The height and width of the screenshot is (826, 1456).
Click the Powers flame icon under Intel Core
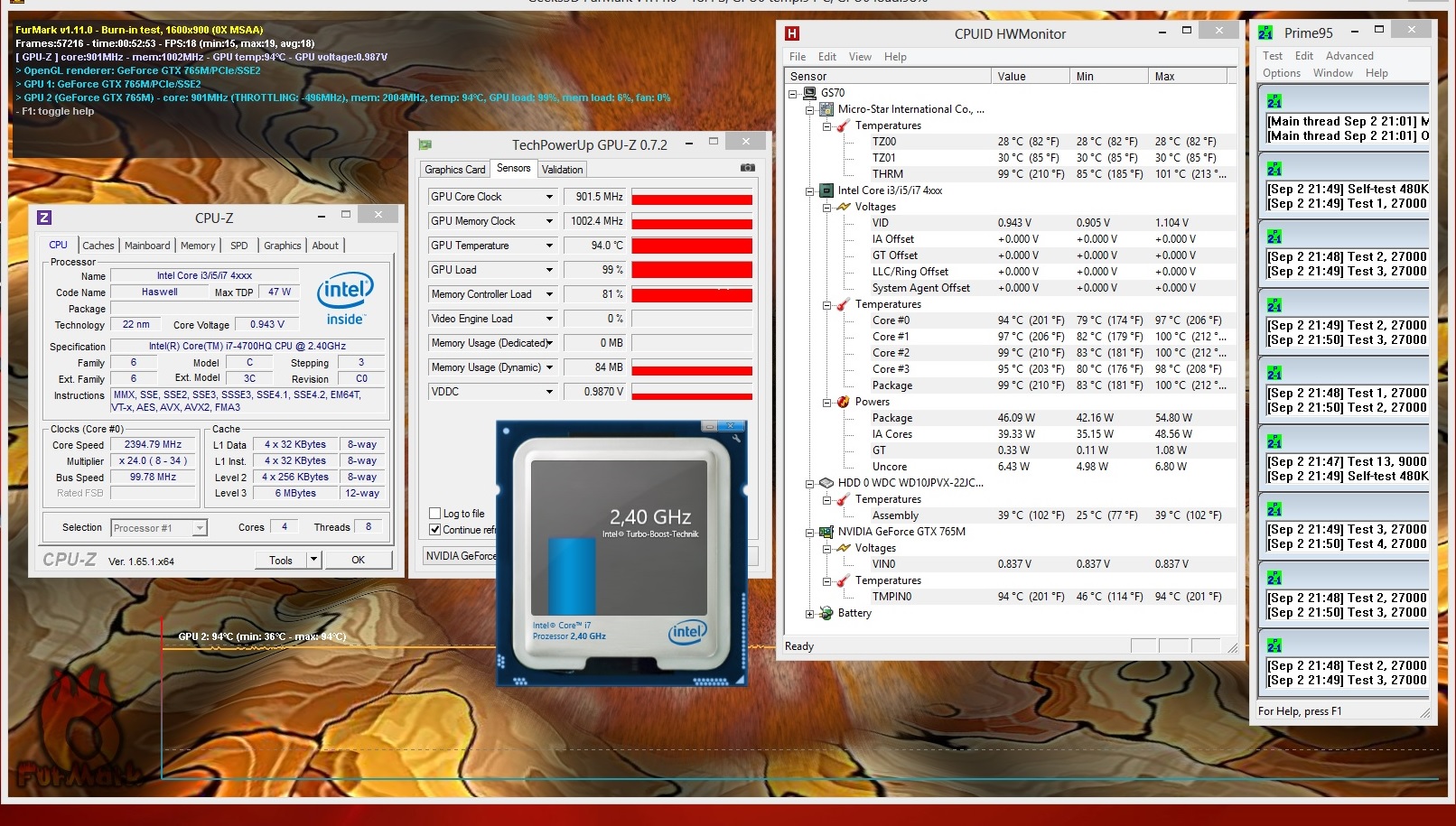point(843,402)
